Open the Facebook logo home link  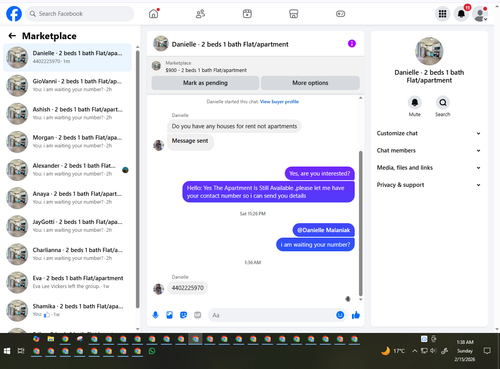[x=14, y=14]
